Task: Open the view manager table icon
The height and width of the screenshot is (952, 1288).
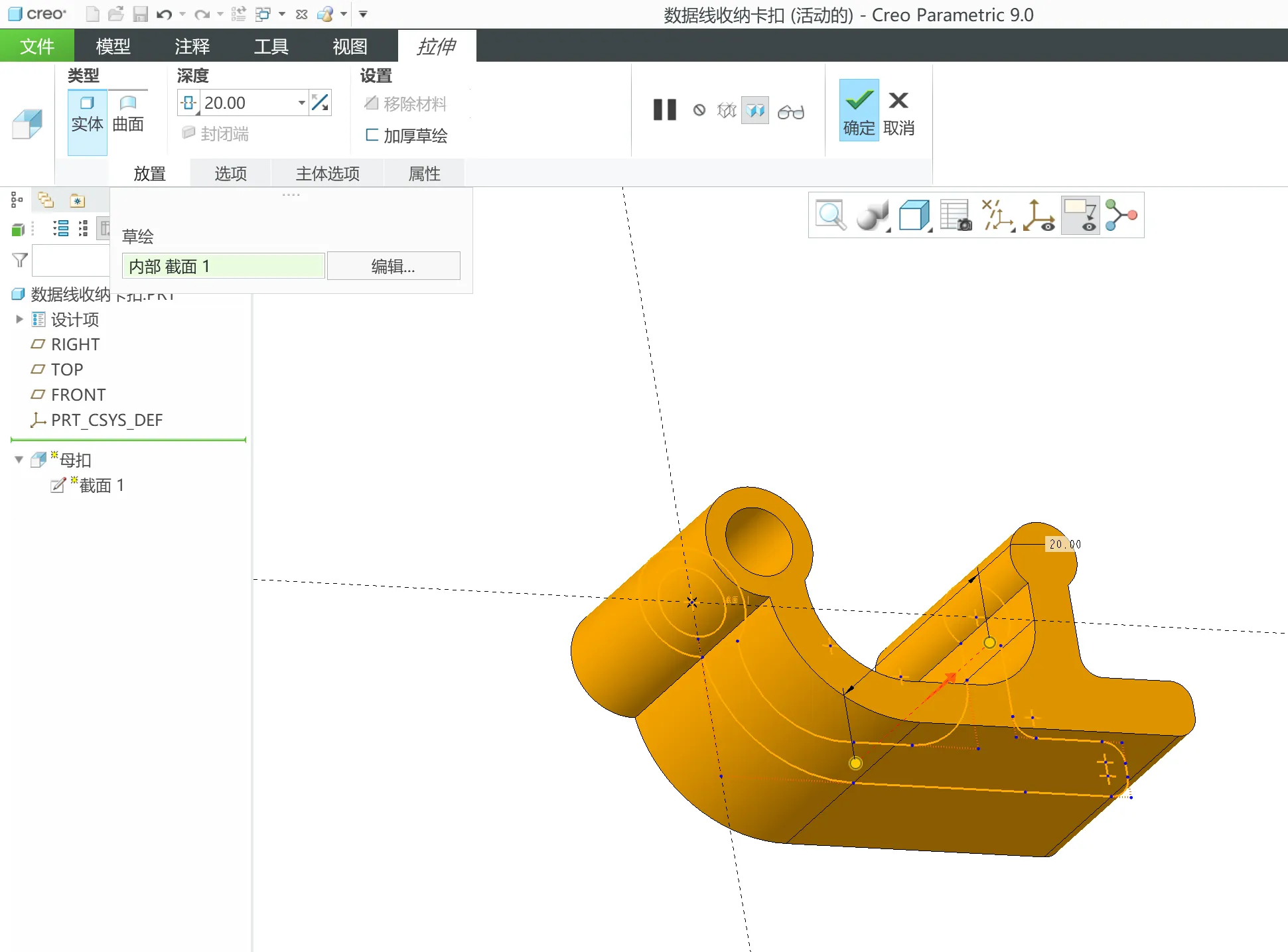Action: coord(955,215)
